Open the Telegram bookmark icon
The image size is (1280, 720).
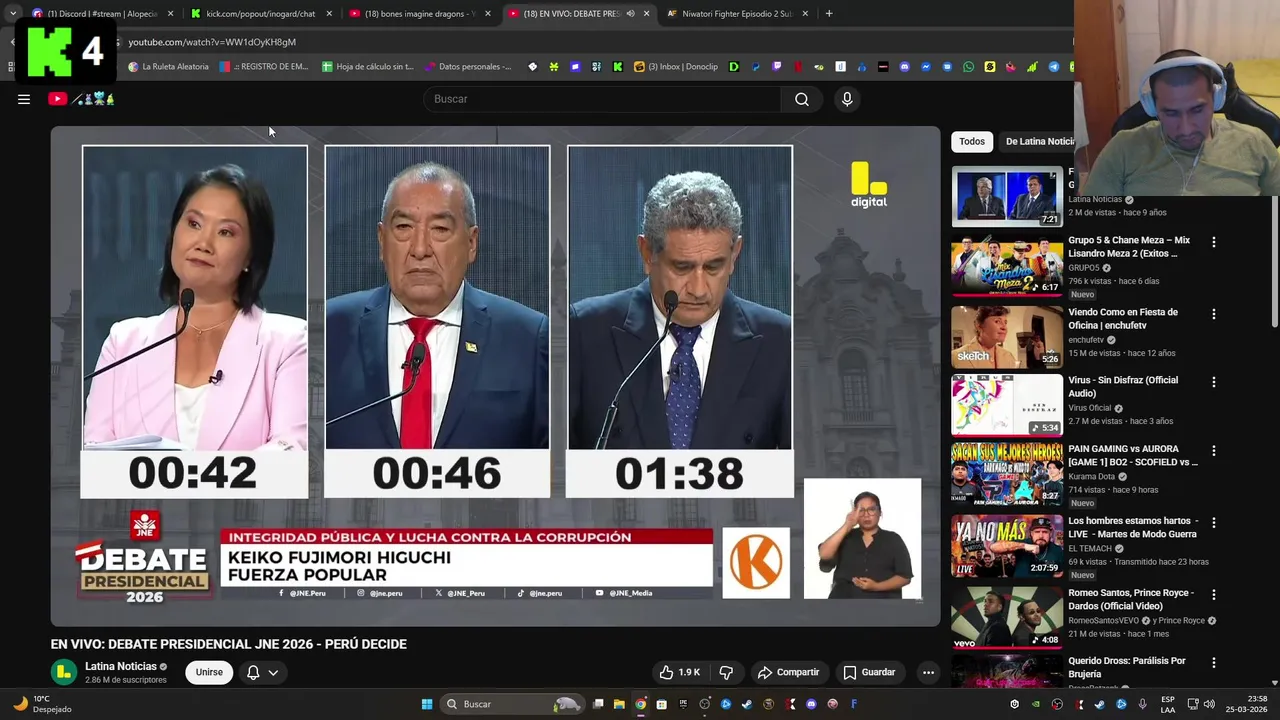(x=1053, y=67)
